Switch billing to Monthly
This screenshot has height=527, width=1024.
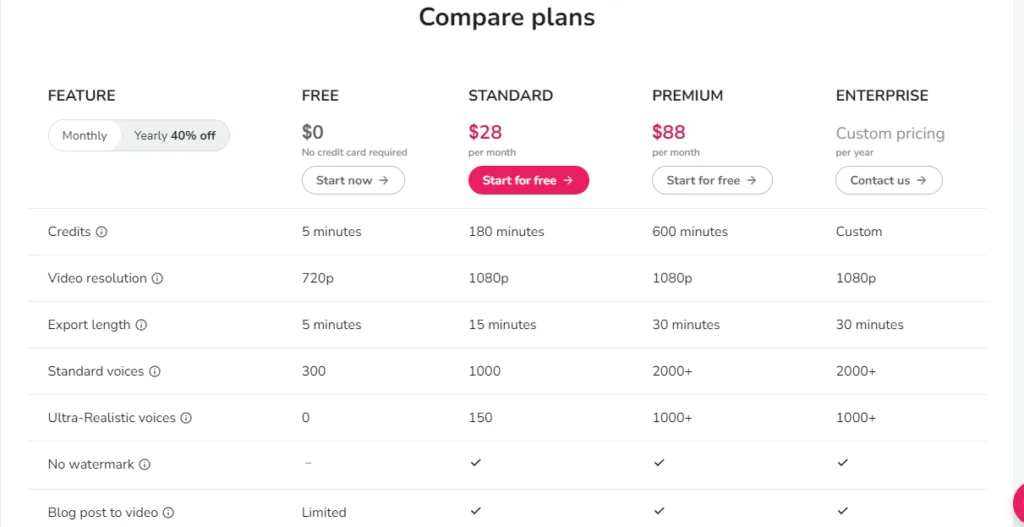tap(84, 136)
